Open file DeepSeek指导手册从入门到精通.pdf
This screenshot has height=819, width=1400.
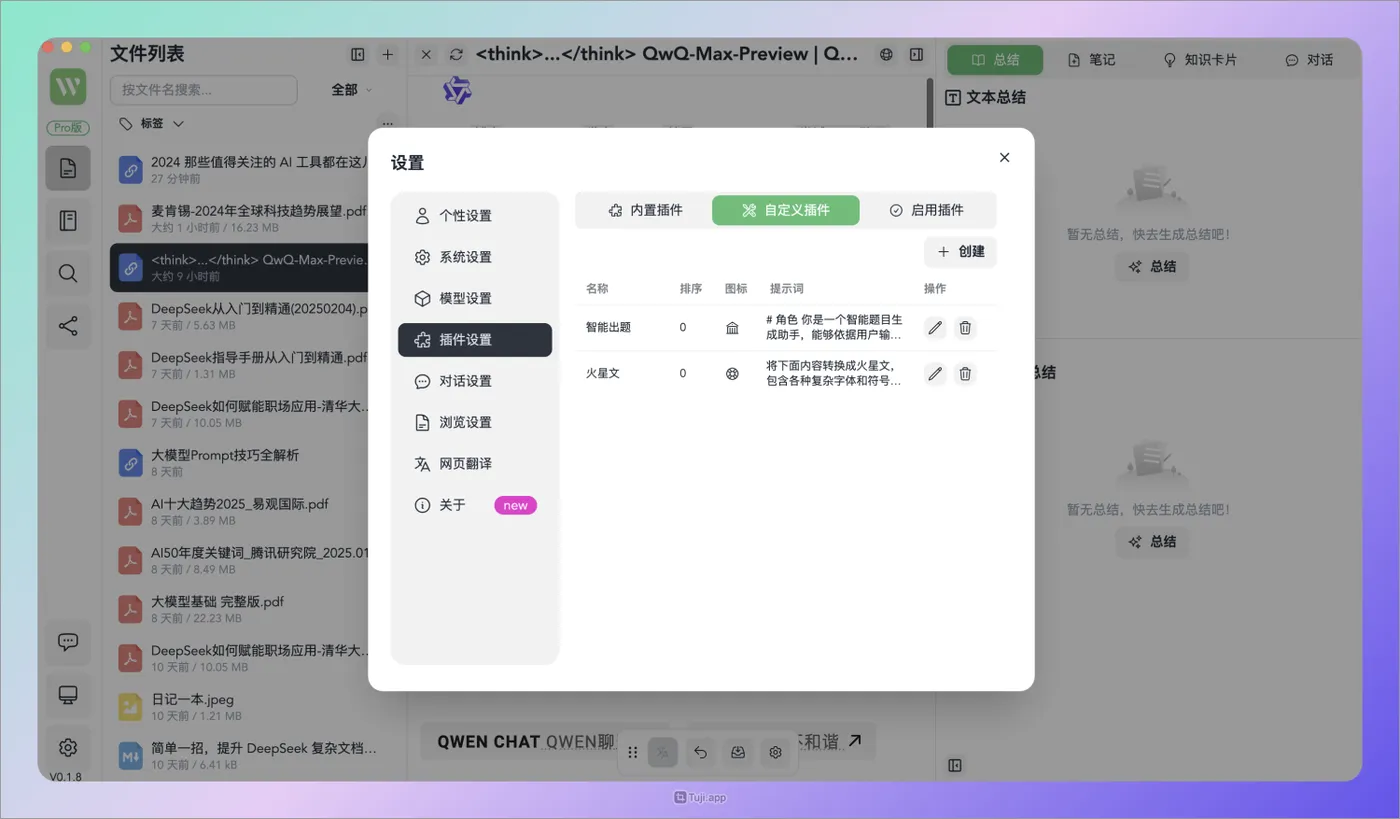point(240,365)
